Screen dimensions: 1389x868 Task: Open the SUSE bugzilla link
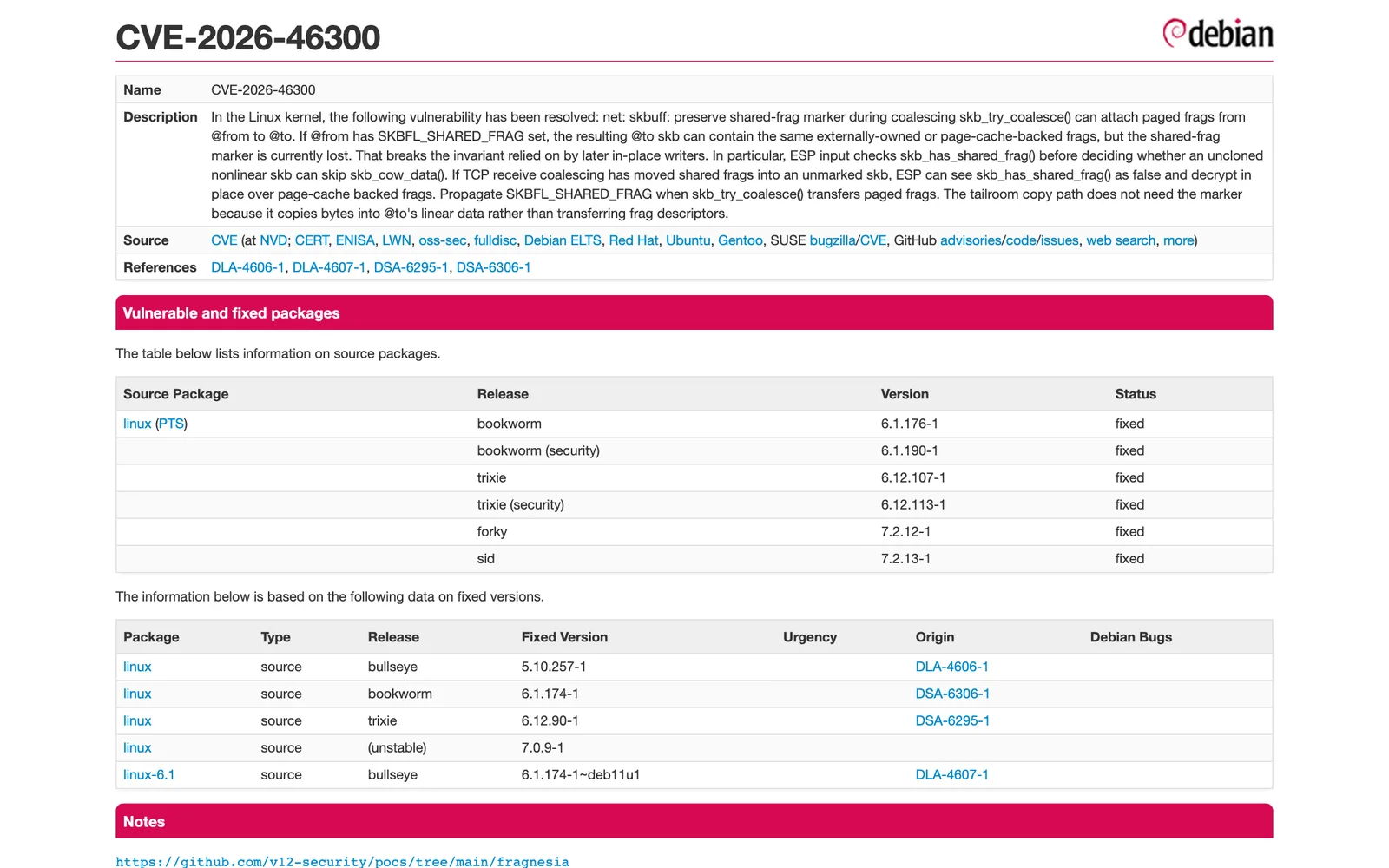(833, 240)
